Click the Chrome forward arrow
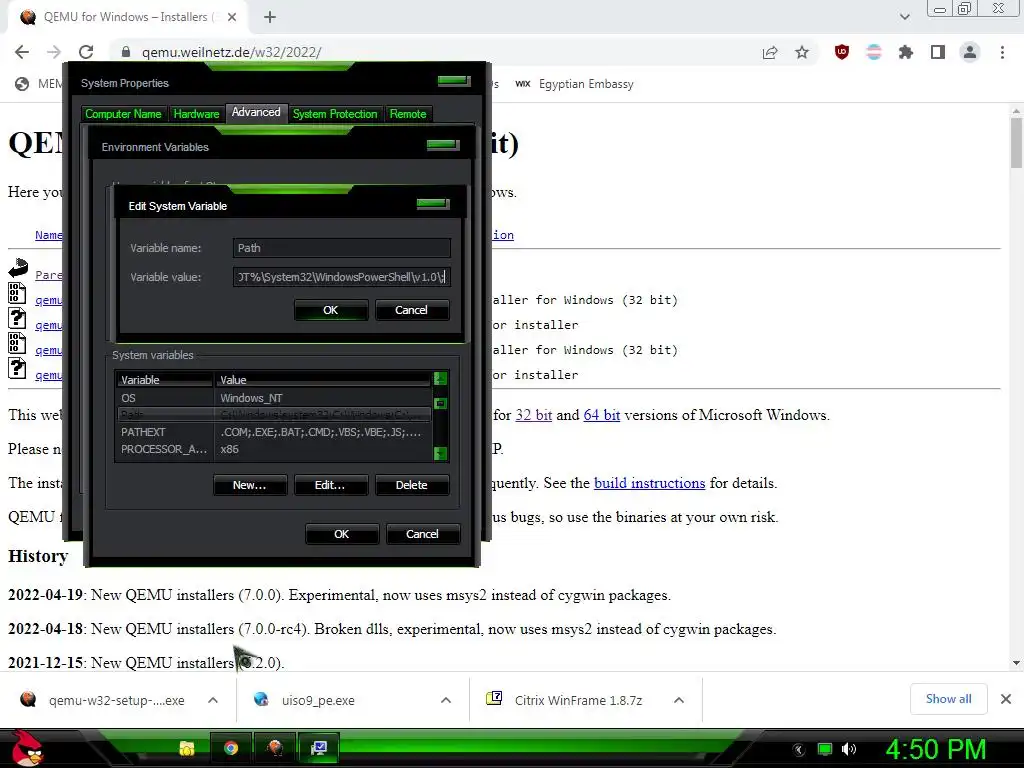The width and height of the screenshot is (1024, 768). point(54,52)
